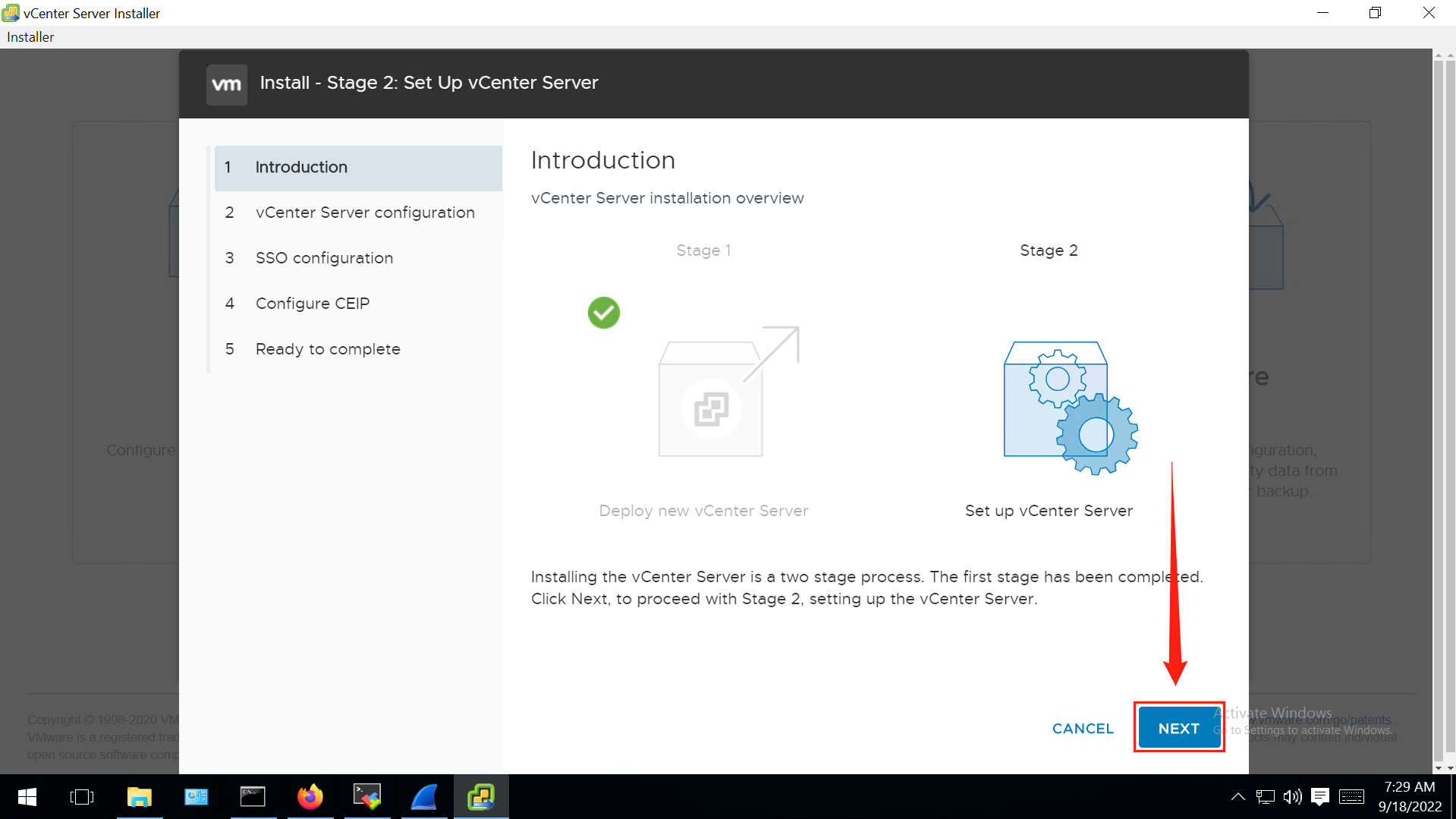
Task: Click the vCenter Installer taskbar icon
Action: (x=481, y=797)
